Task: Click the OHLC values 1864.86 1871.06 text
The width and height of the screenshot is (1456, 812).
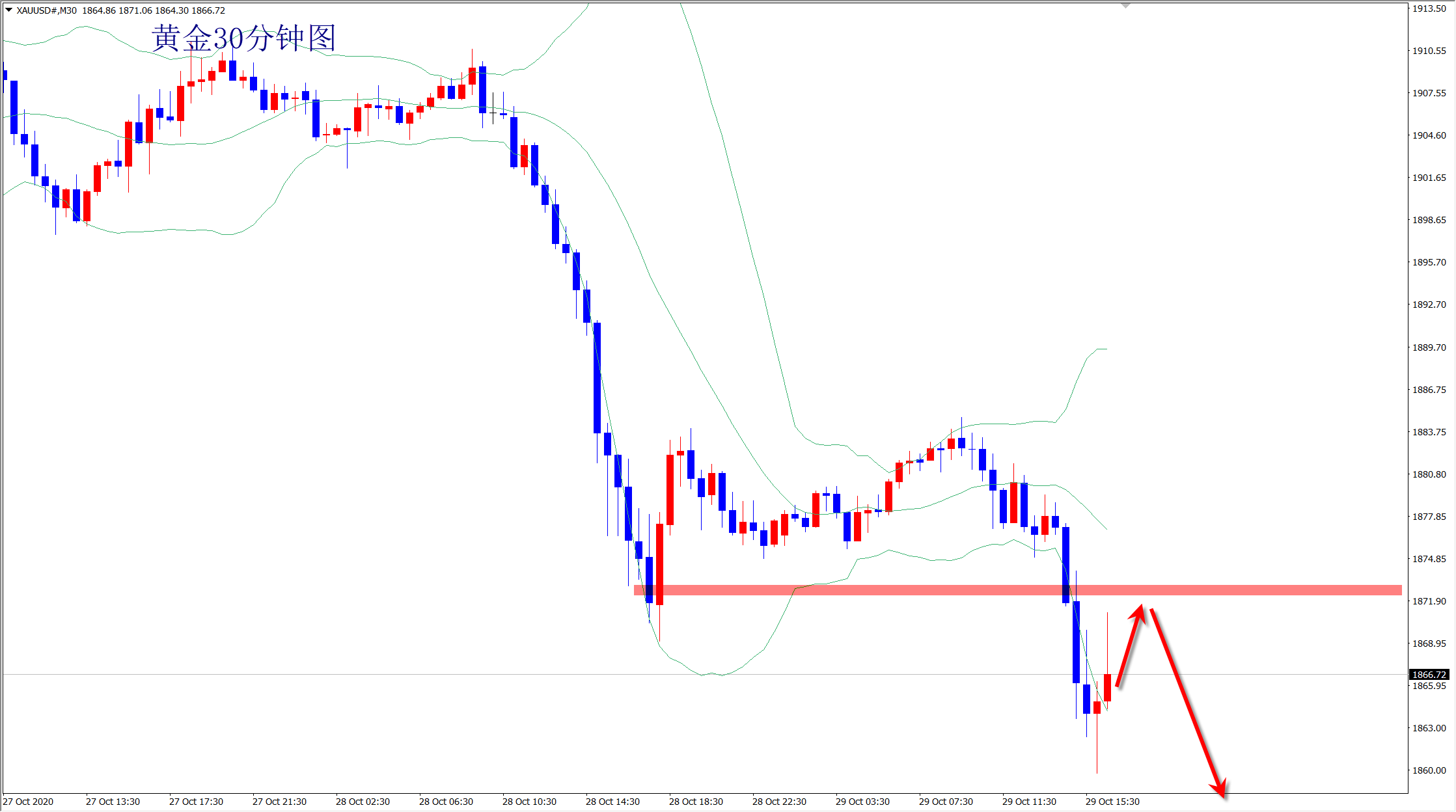Action: tap(117, 10)
